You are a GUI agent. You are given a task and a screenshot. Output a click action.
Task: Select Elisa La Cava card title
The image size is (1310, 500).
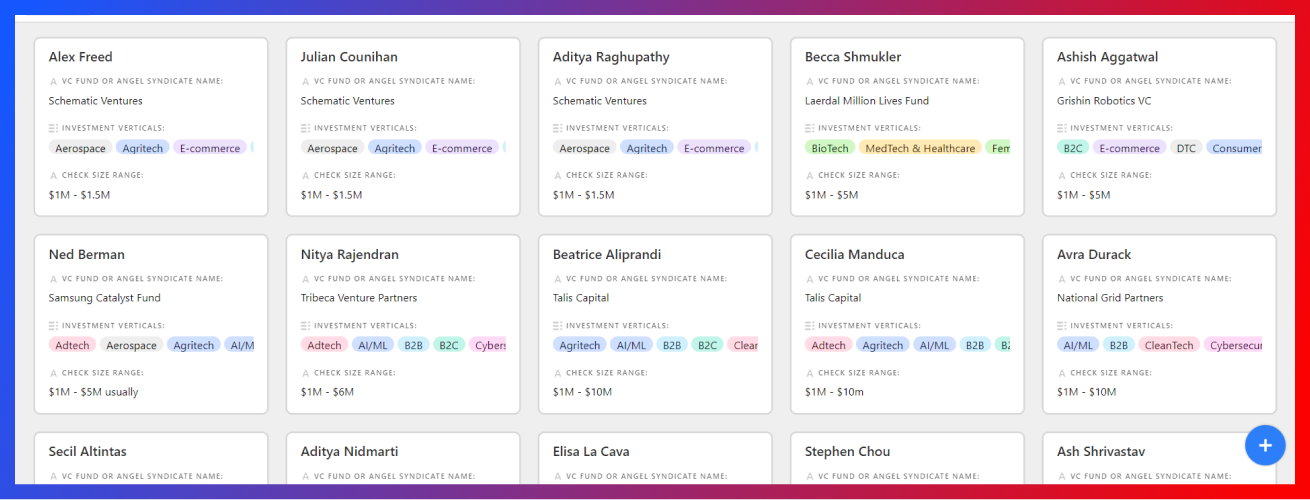(x=591, y=452)
